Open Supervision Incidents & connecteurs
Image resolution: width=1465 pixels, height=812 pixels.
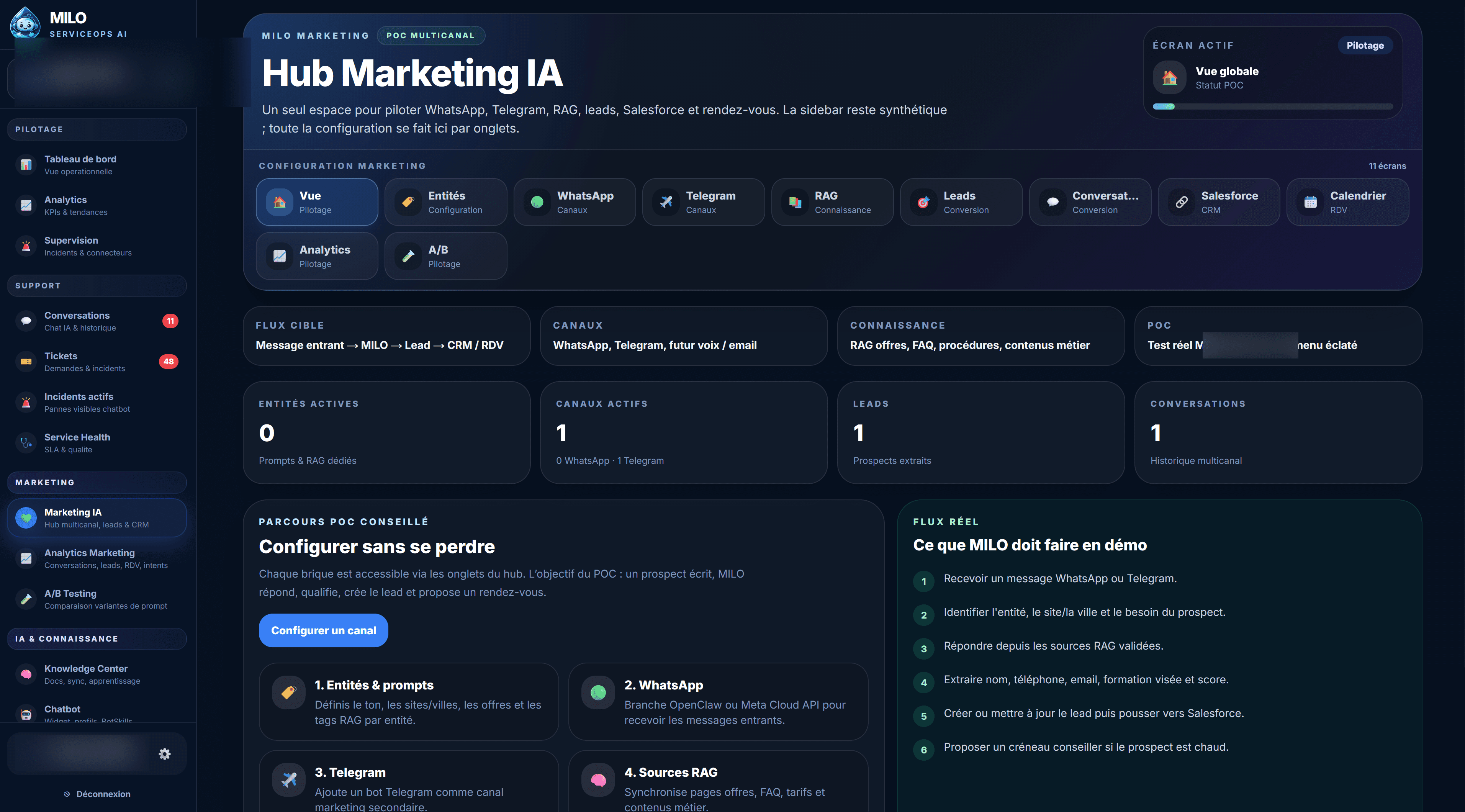point(97,246)
